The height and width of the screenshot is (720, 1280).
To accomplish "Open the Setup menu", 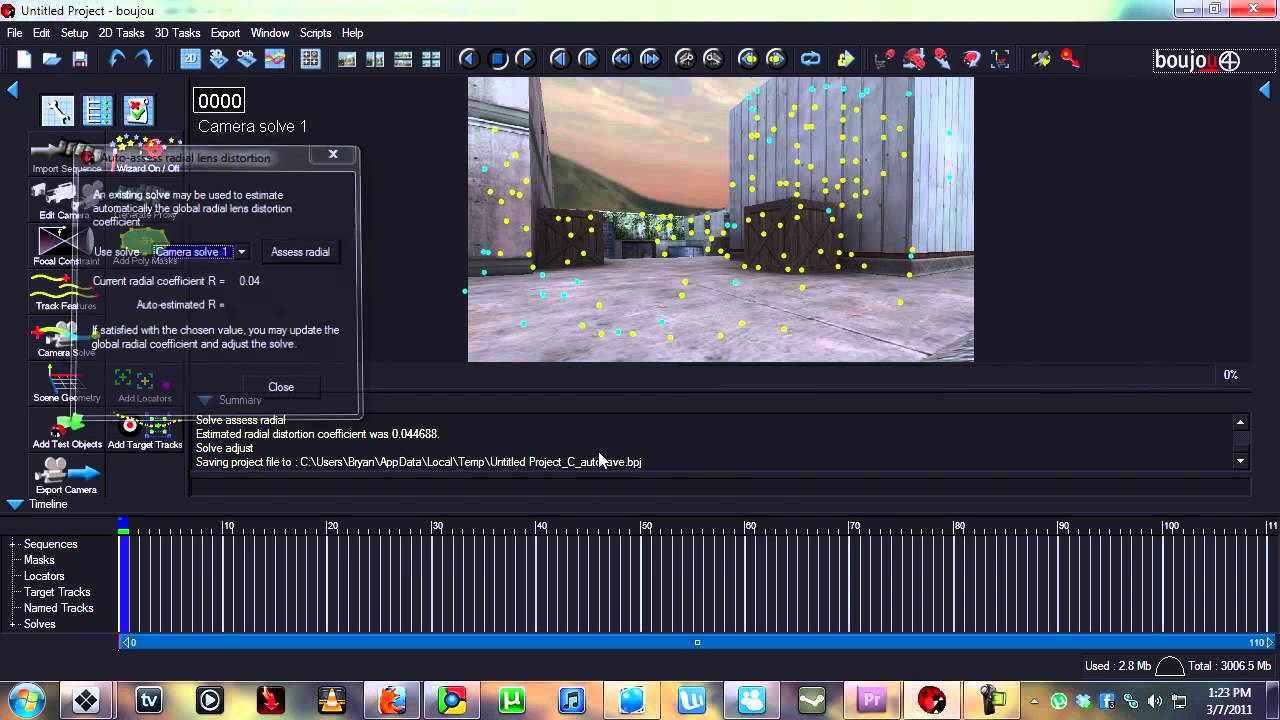I will (x=74, y=33).
